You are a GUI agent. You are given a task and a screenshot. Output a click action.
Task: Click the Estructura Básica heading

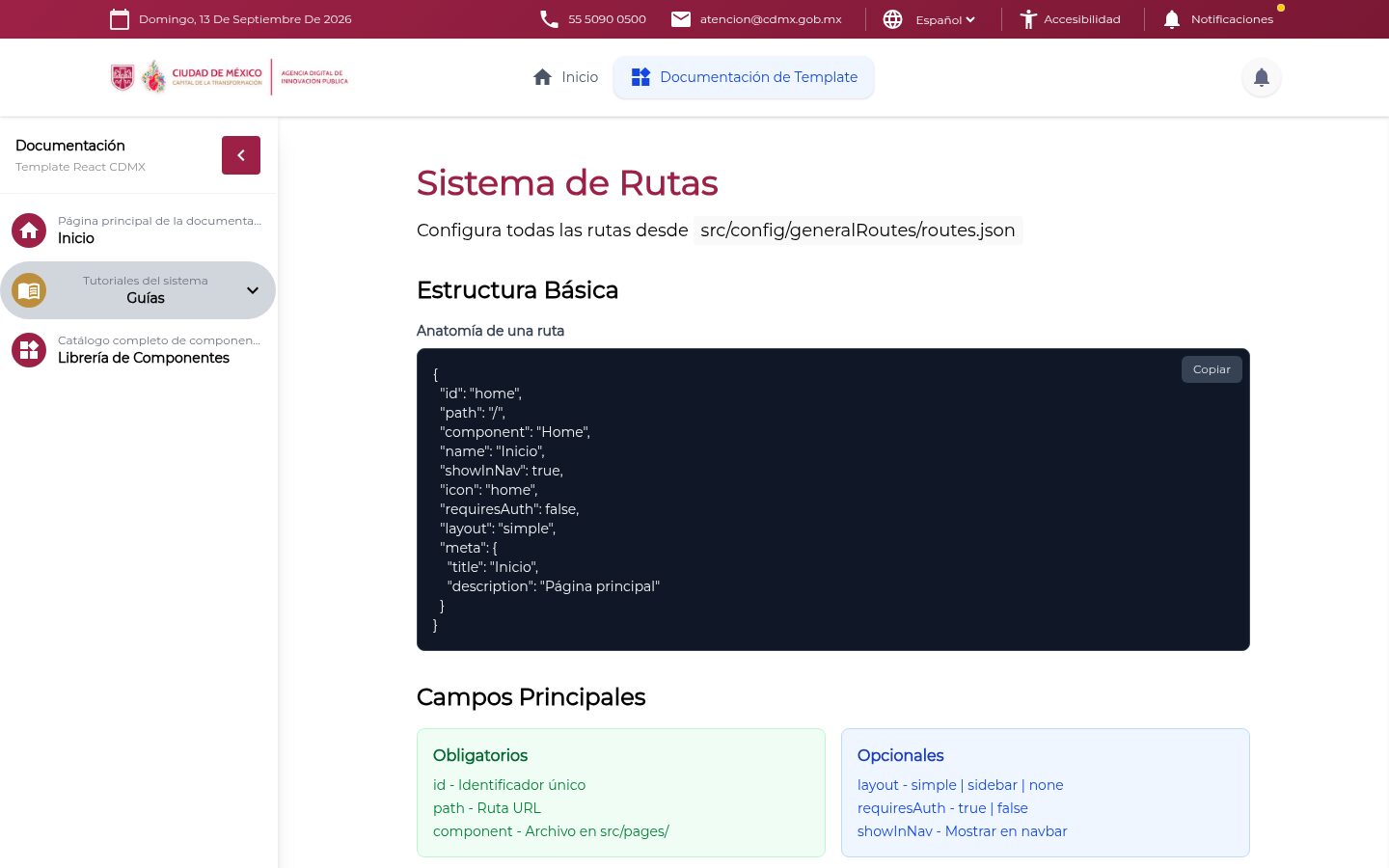pyautogui.click(x=517, y=290)
